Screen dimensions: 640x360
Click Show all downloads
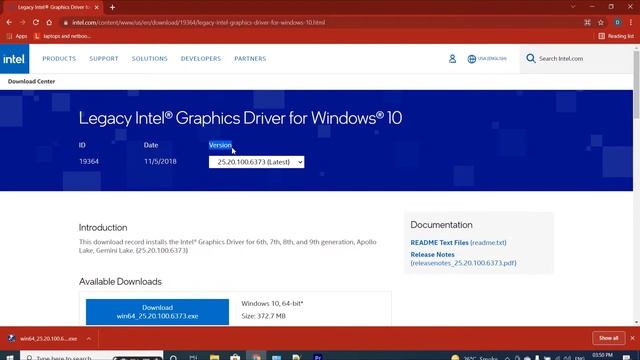[609, 338]
